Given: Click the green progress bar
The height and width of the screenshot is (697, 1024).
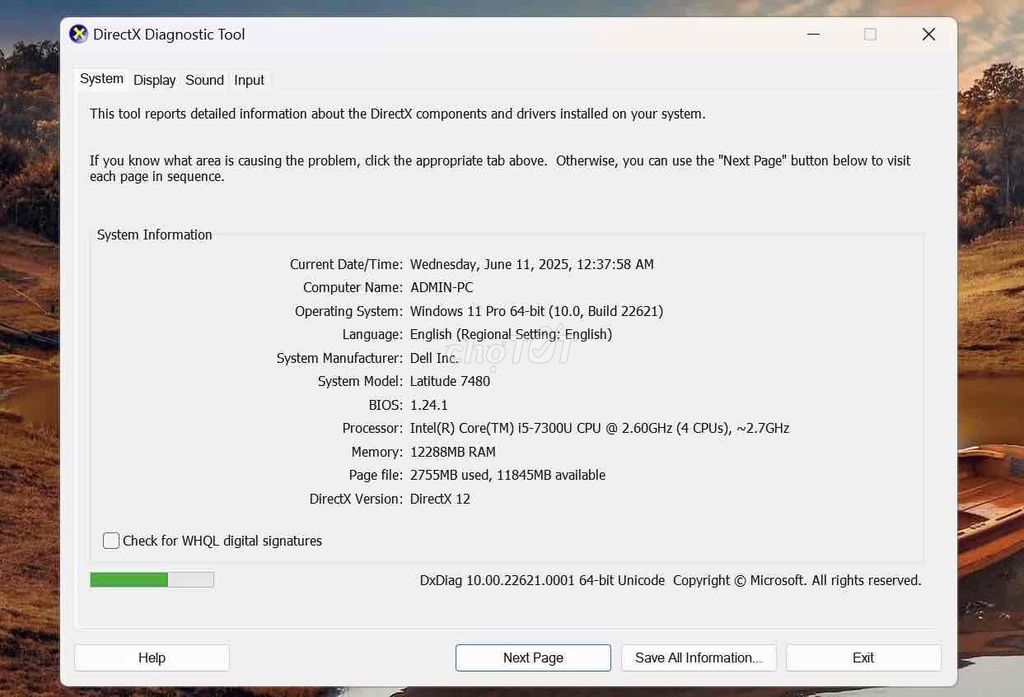Looking at the screenshot, I should pyautogui.click(x=152, y=579).
